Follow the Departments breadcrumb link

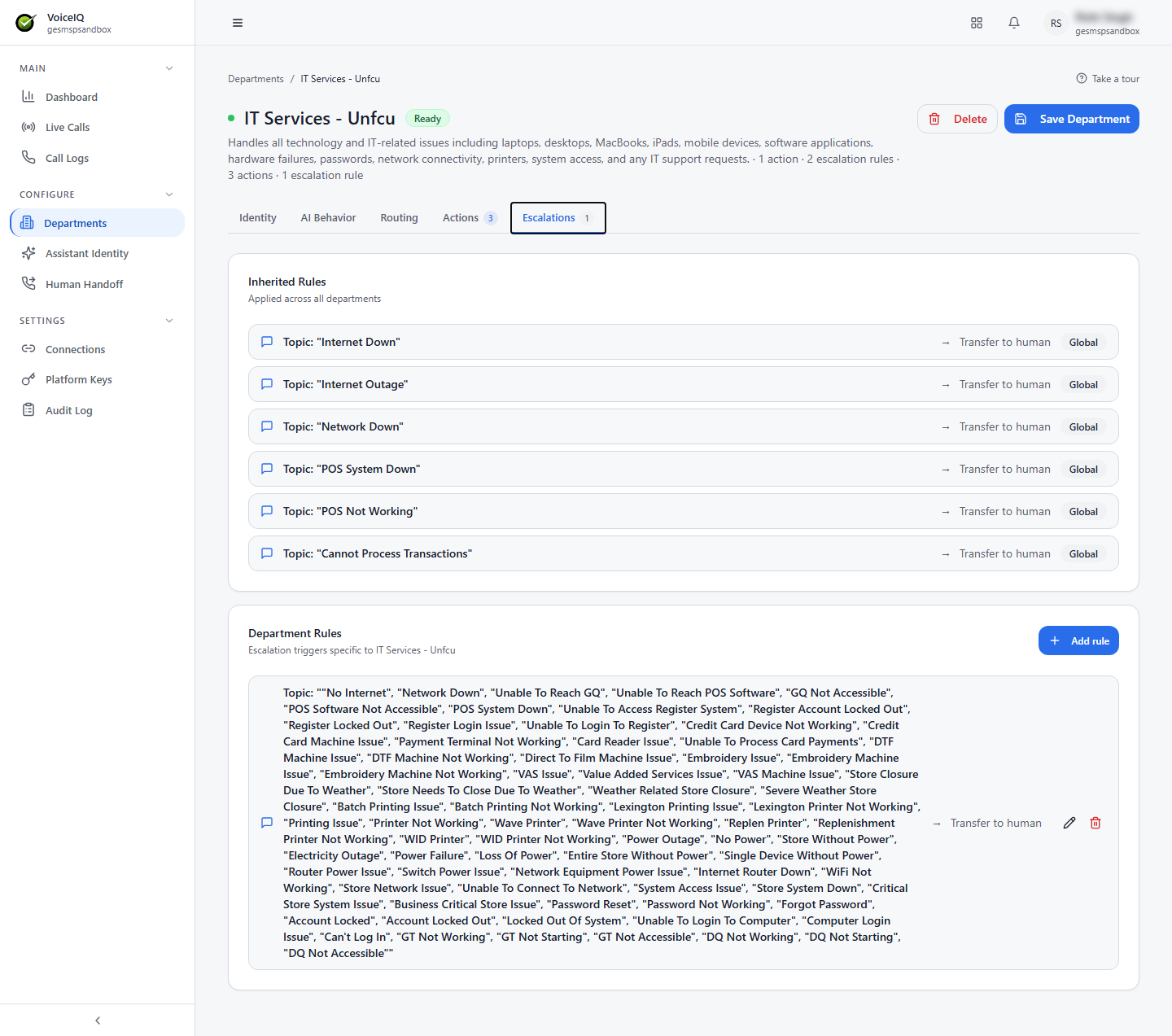tap(256, 79)
